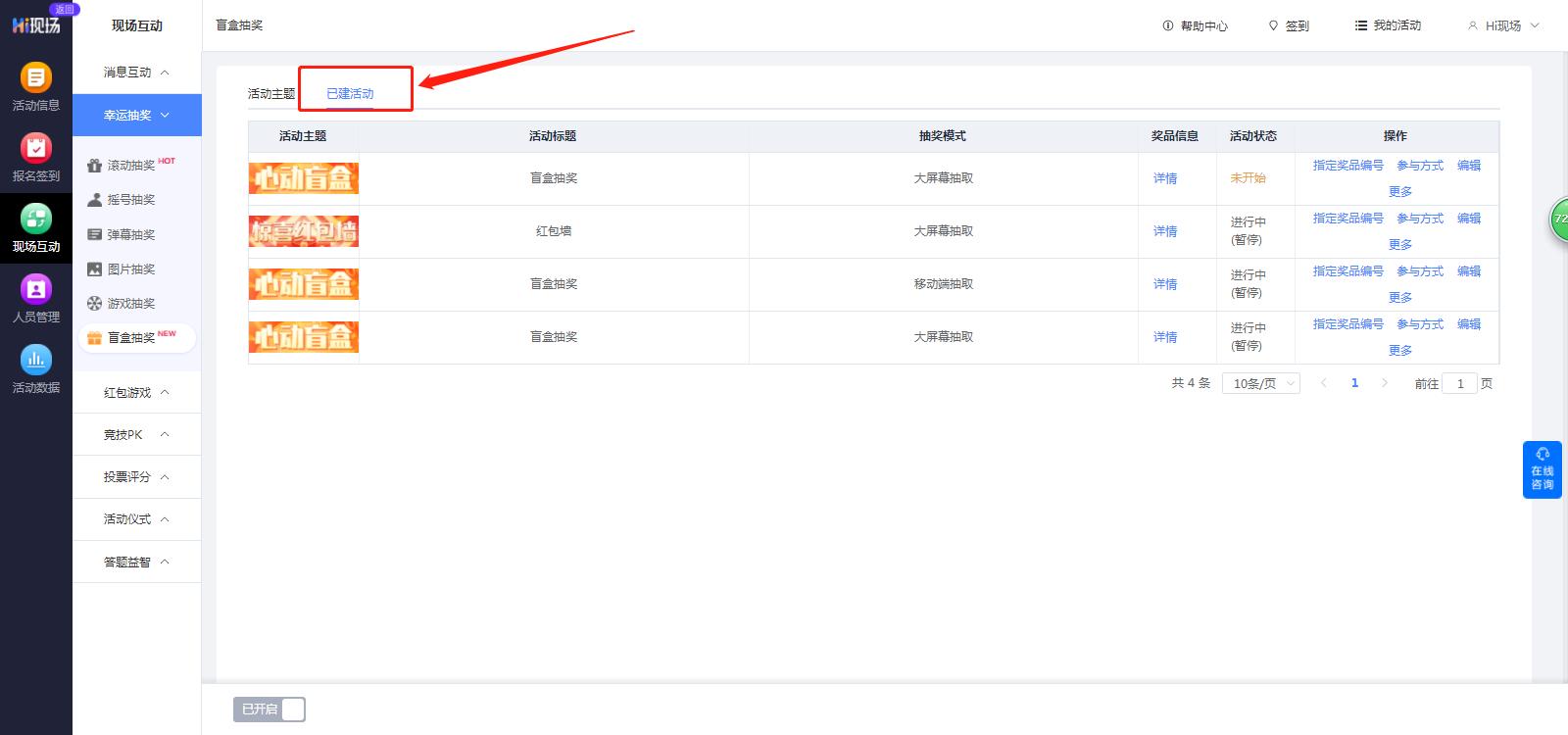Click the 游戏抽奖 wheel icon
Image resolution: width=1568 pixels, height=735 pixels.
94,303
